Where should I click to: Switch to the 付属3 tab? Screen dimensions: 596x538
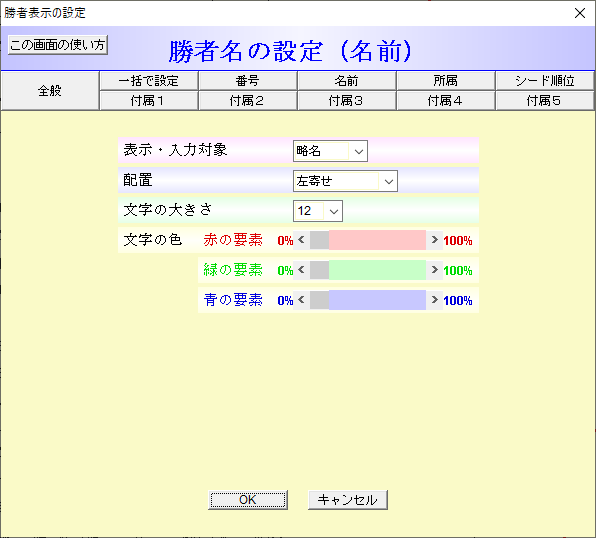347,101
